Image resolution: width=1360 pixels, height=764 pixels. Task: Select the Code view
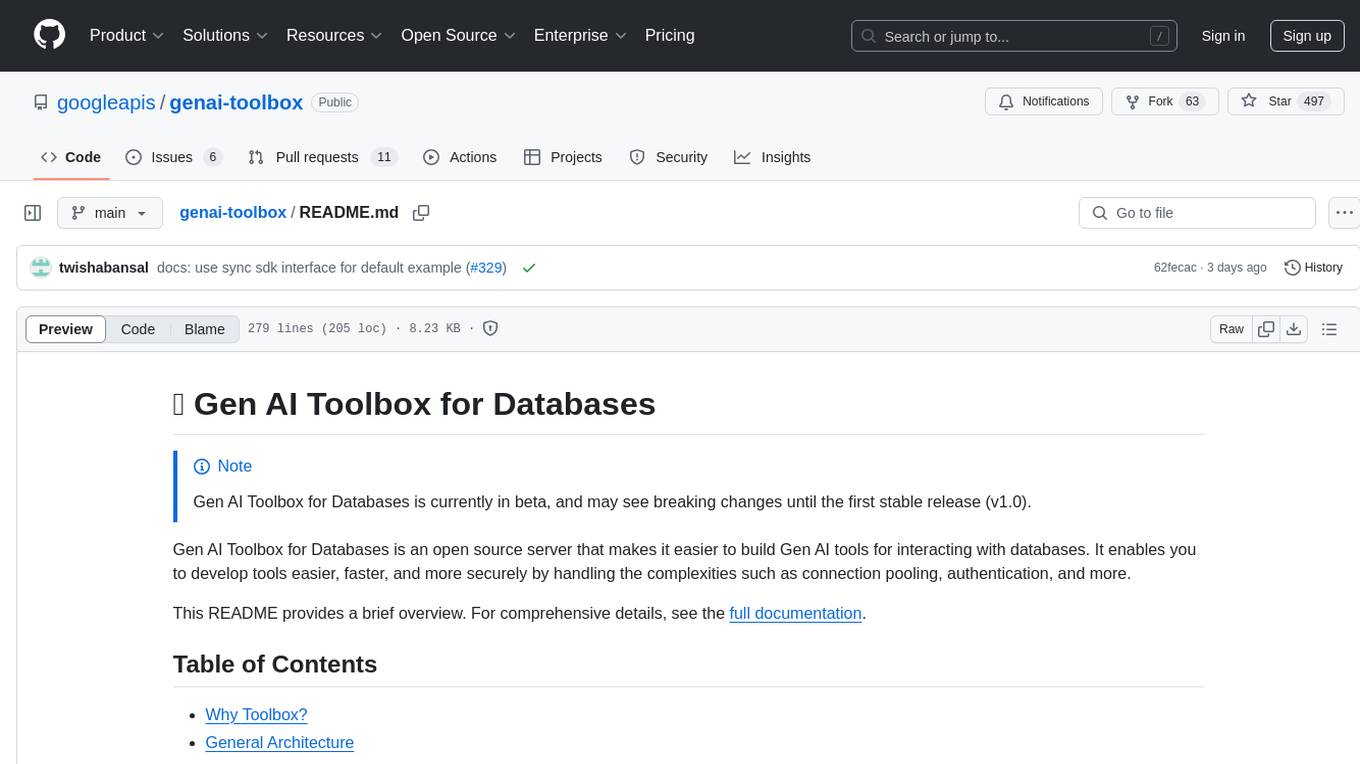pos(138,329)
